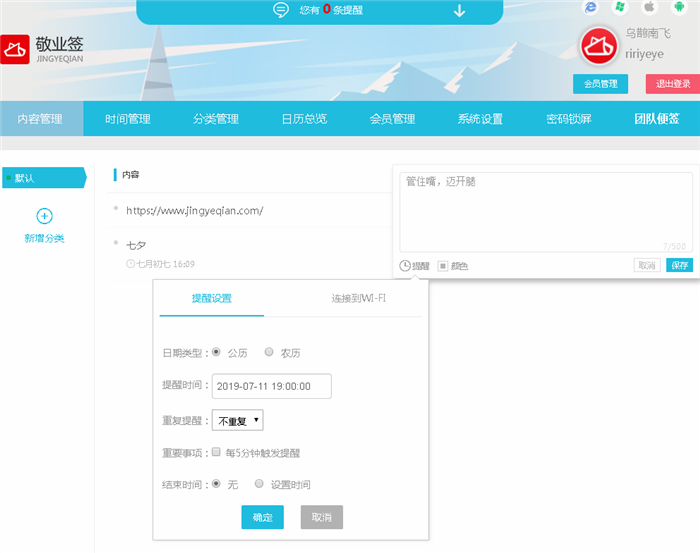This screenshot has height=553, width=700.
Task: Click the 内容 column header
Action: pyautogui.click(x=130, y=175)
